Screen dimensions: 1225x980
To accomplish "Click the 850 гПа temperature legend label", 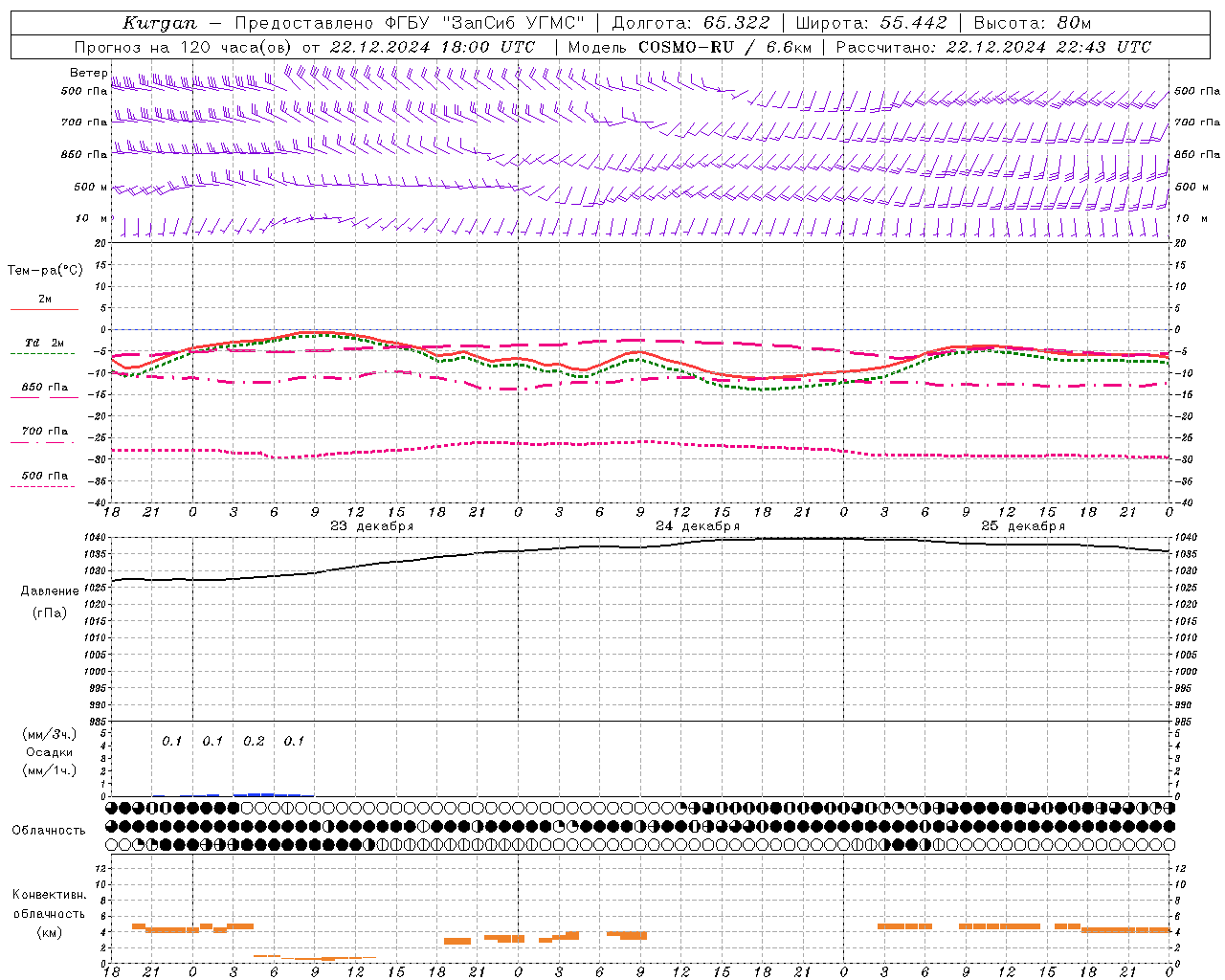I will pyautogui.click(x=45, y=388).
